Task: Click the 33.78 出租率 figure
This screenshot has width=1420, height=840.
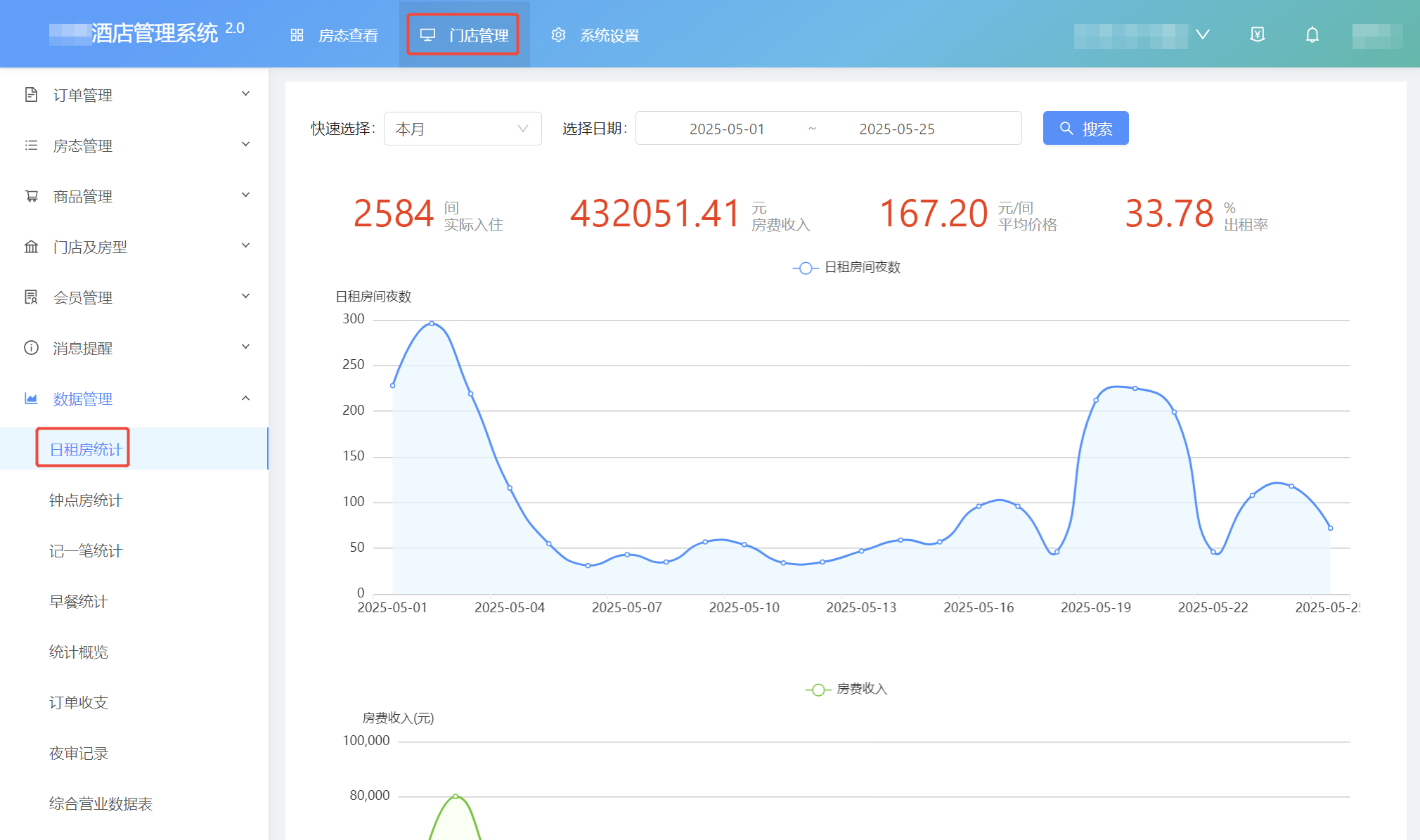Action: (1169, 214)
